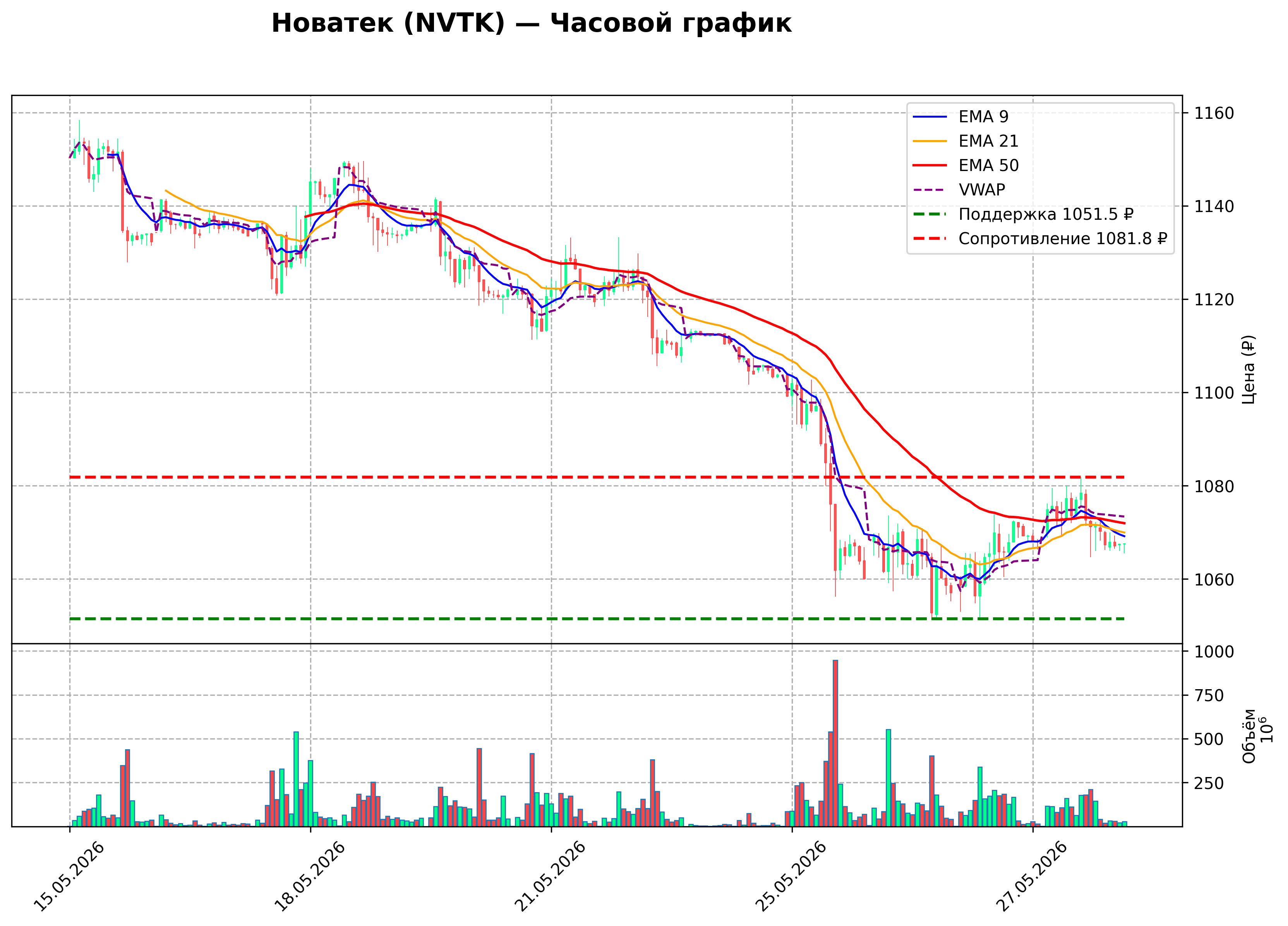1288x926 pixels.
Task: Click the green dashed sample beside Поддержка
Action: pyautogui.click(x=930, y=215)
